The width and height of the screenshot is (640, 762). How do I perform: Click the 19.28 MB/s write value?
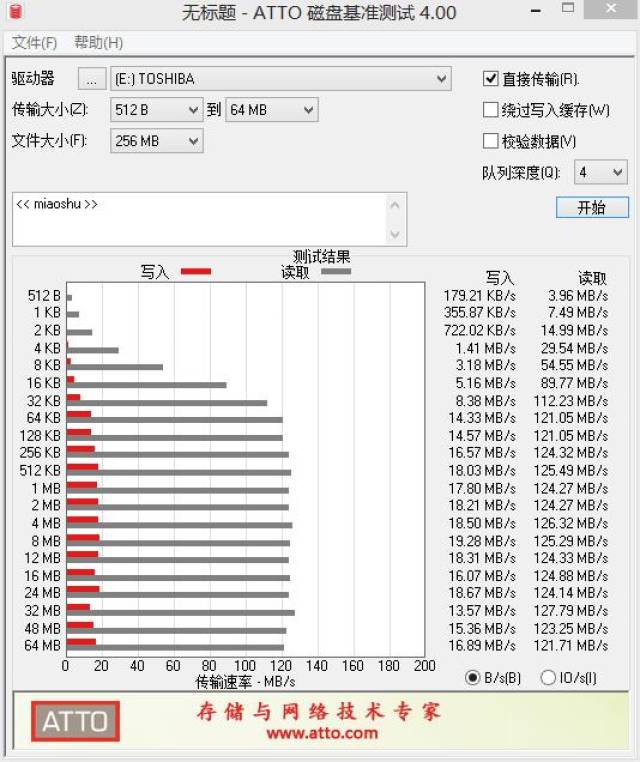pos(482,541)
